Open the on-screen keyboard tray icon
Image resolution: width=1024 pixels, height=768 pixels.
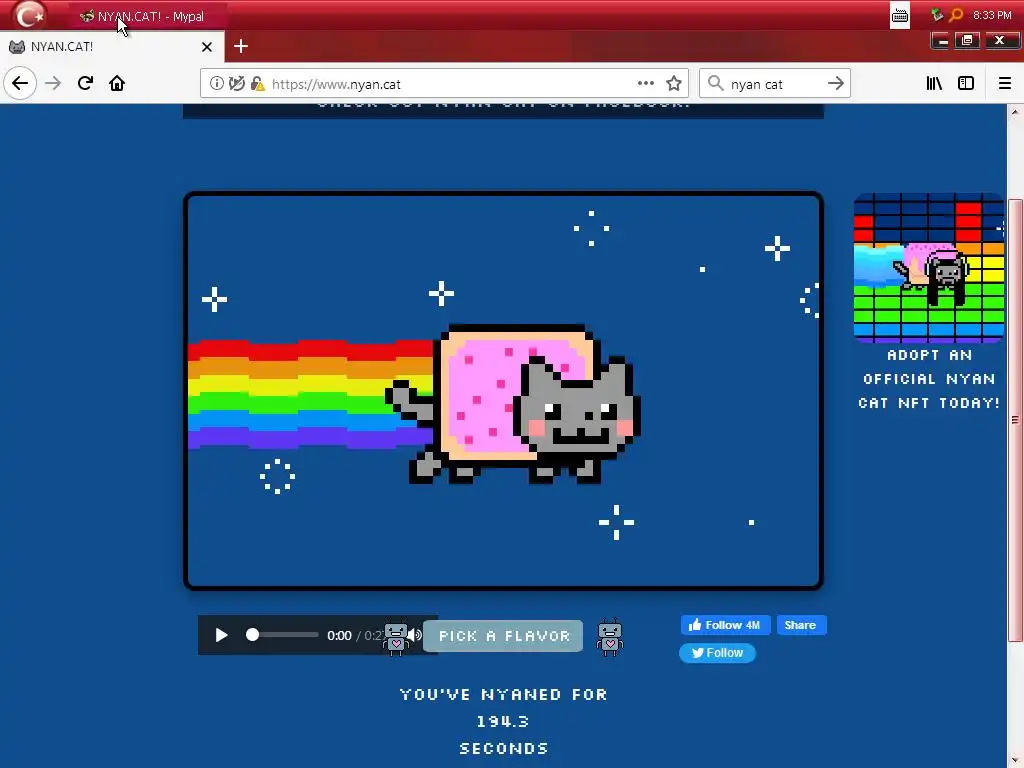(x=900, y=15)
